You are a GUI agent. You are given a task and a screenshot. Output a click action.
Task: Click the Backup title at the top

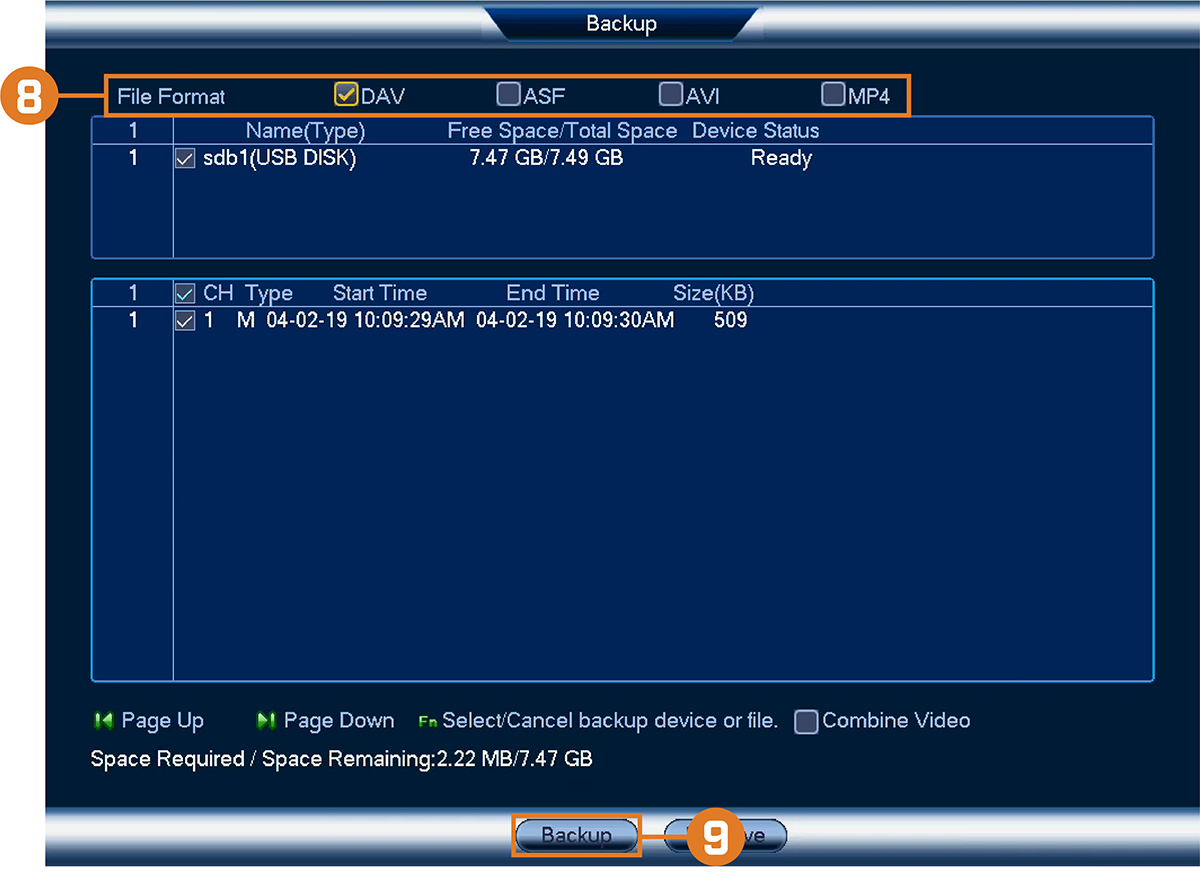621,23
